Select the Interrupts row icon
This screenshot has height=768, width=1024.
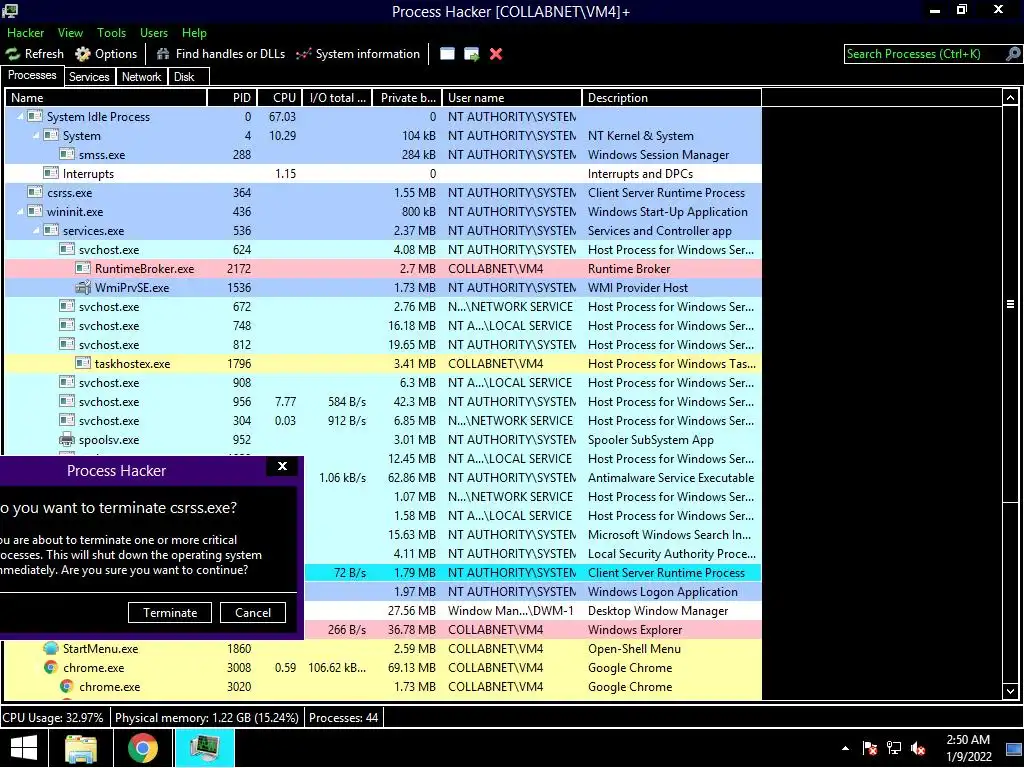[x=51, y=174]
